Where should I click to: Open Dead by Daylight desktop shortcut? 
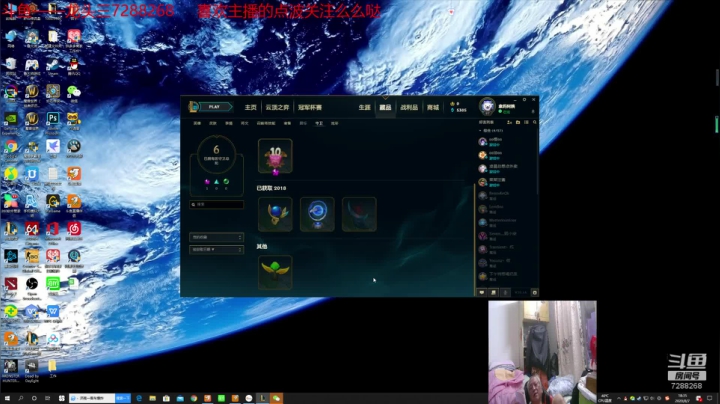pyautogui.click(x=32, y=370)
